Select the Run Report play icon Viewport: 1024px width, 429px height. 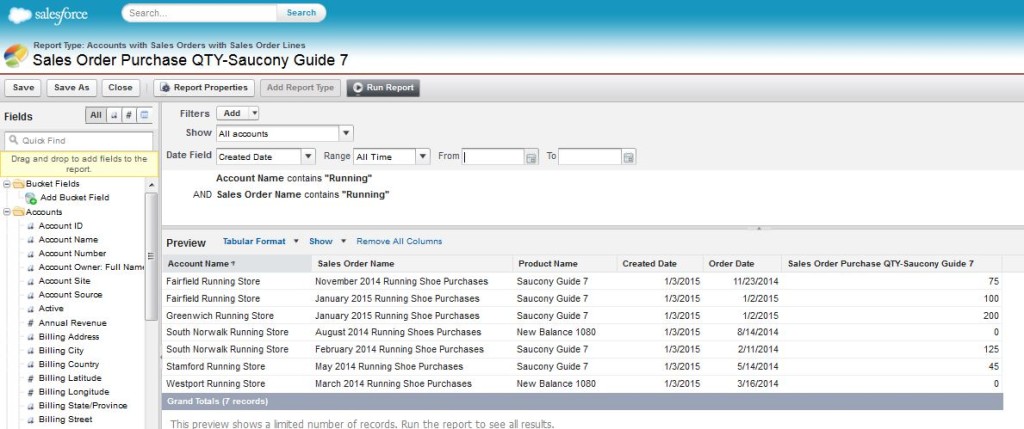tap(358, 87)
